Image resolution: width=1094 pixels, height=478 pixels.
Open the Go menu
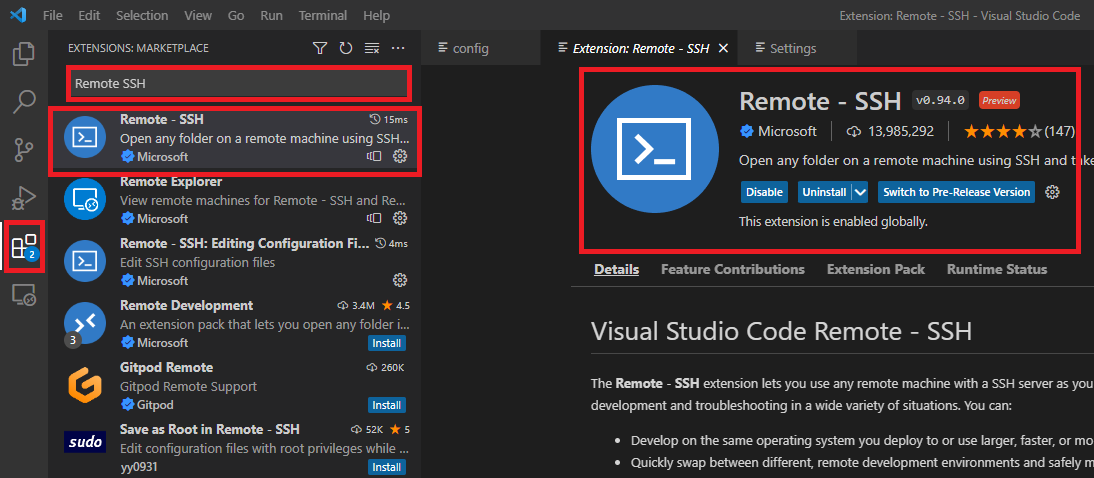click(x=236, y=15)
